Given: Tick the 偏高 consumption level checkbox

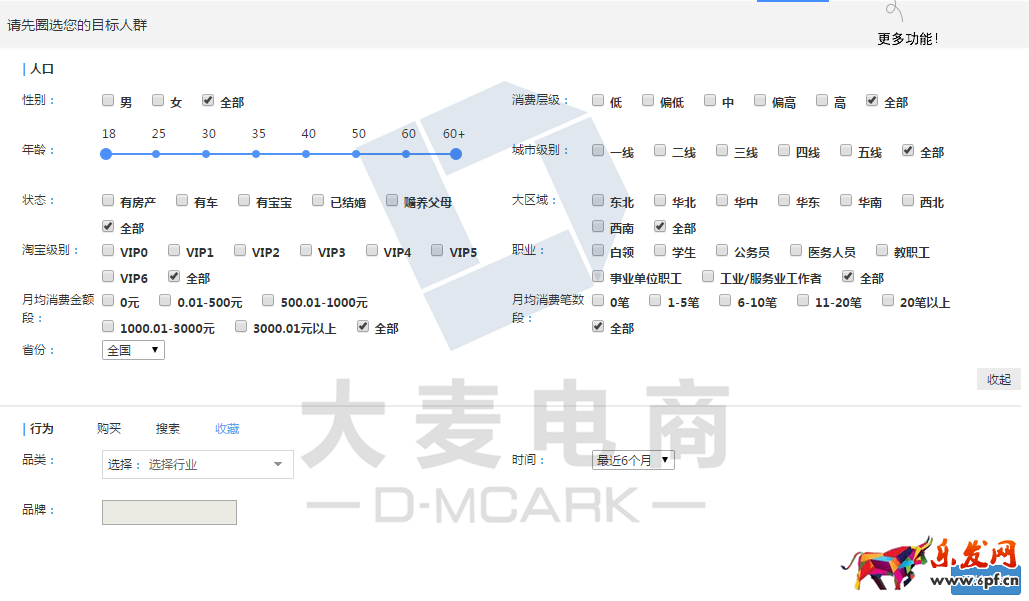Looking at the screenshot, I should tap(759, 100).
